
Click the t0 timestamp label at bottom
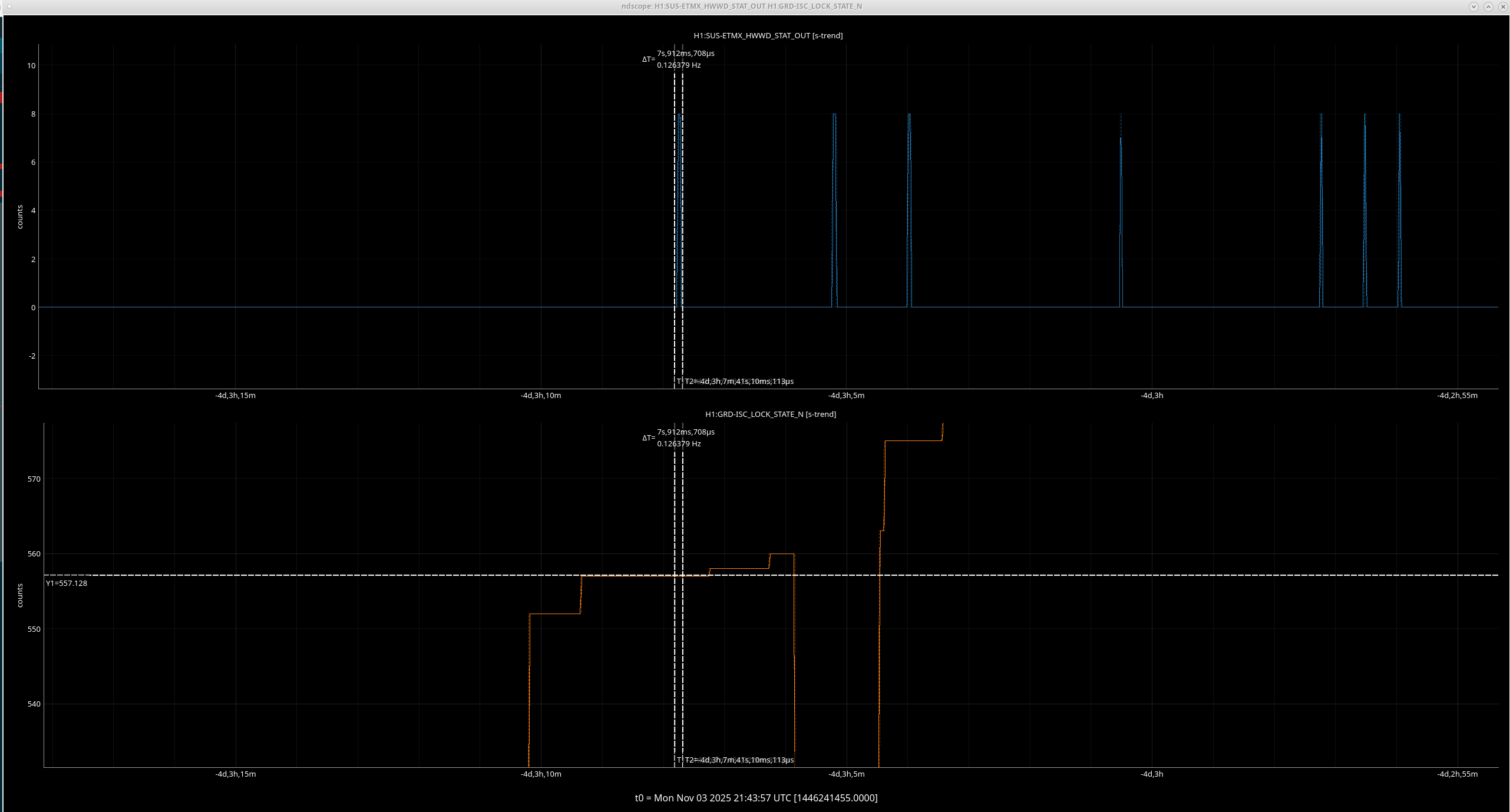[756, 798]
